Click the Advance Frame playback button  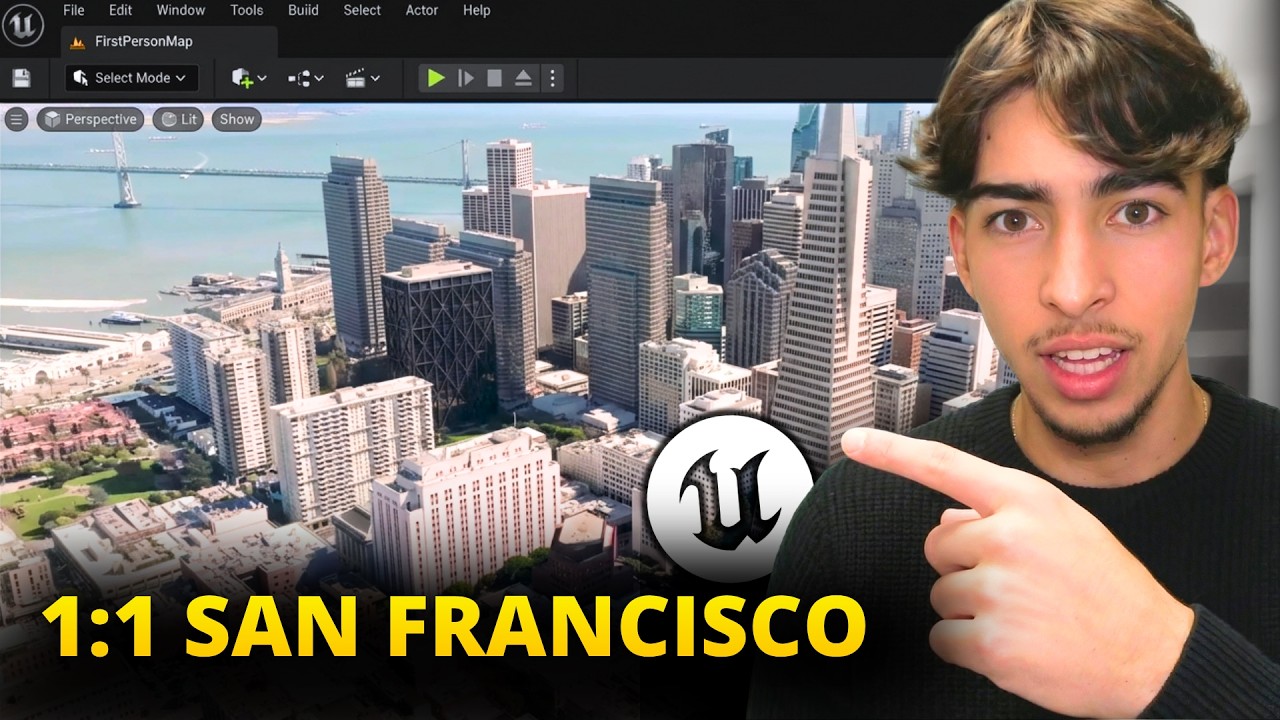tap(466, 78)
